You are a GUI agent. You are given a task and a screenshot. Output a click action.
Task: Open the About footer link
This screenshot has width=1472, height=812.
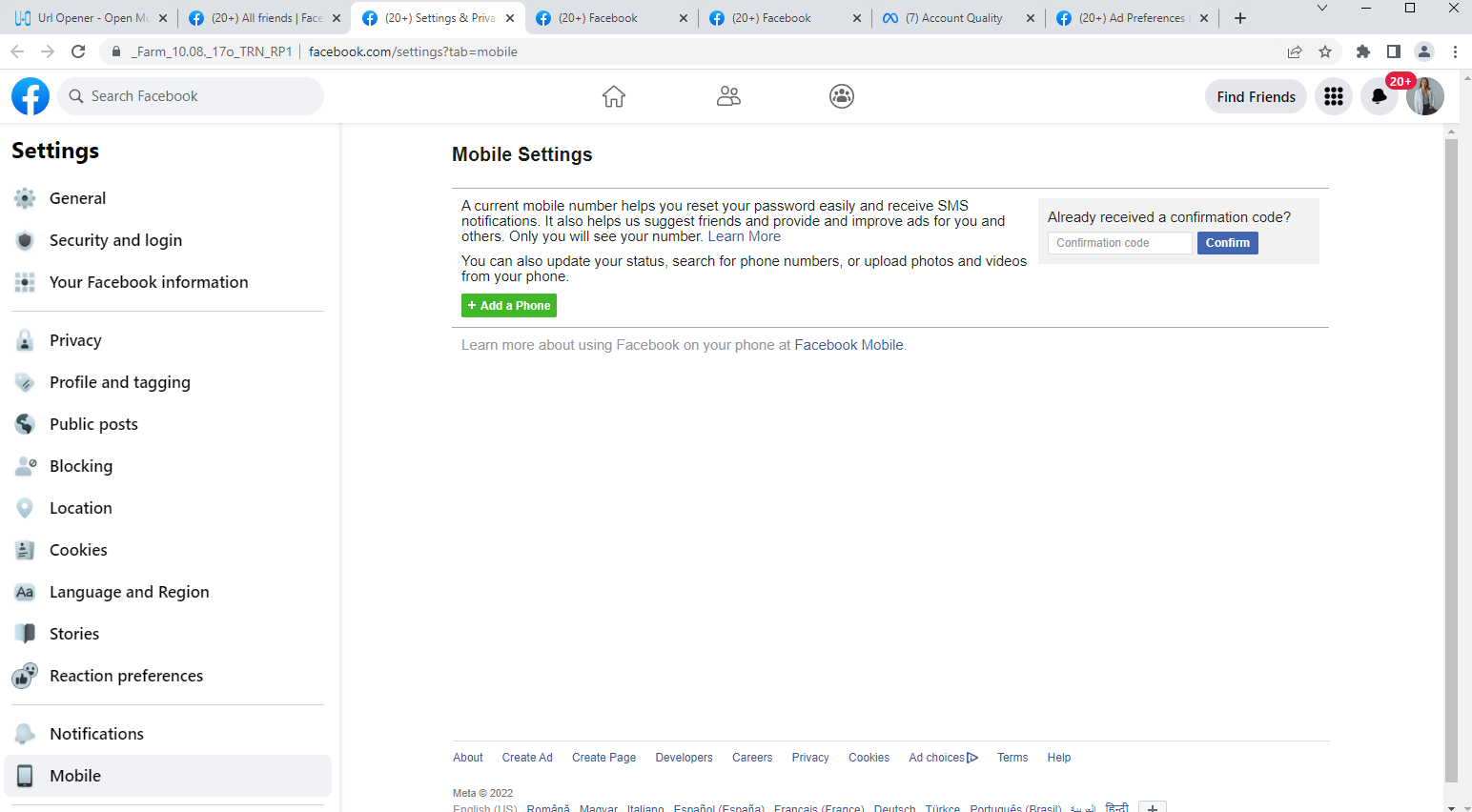[468, 758]
